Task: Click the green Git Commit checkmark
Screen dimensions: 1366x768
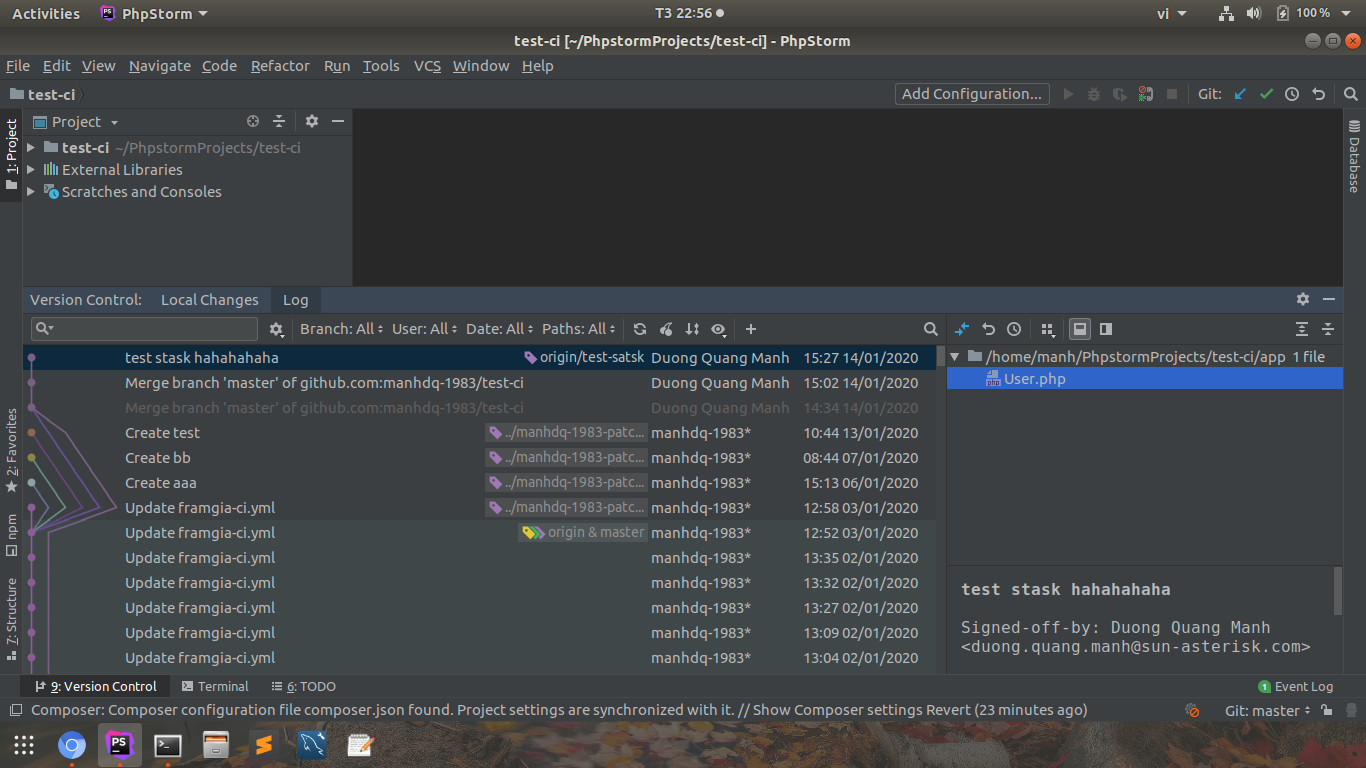Action: (1266, 94)
